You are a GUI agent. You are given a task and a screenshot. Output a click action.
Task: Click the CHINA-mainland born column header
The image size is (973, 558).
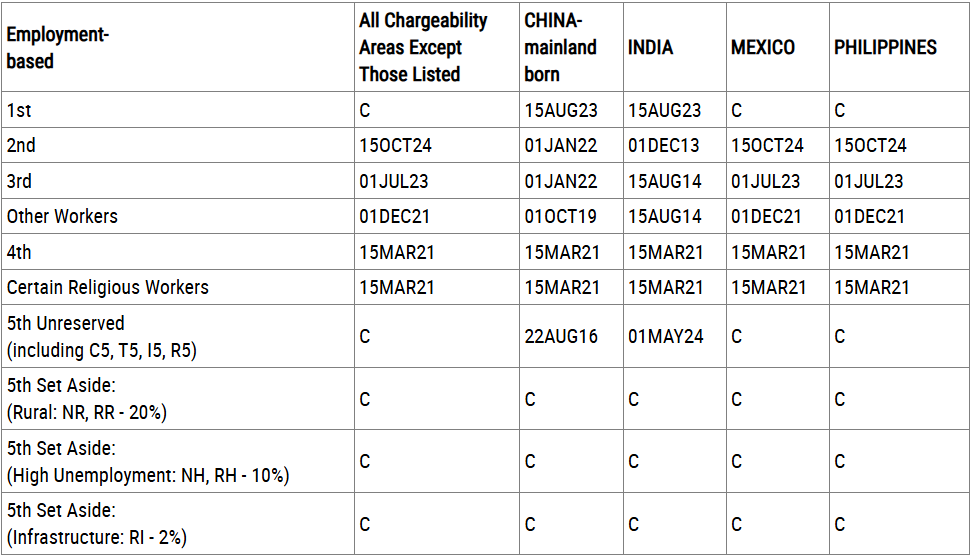pos(560,48)
